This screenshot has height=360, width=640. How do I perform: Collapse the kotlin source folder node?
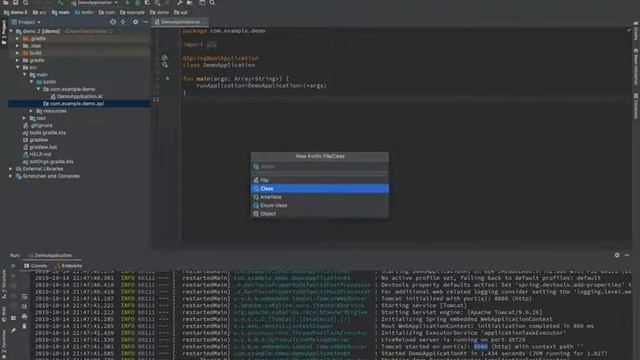point(31,82)
